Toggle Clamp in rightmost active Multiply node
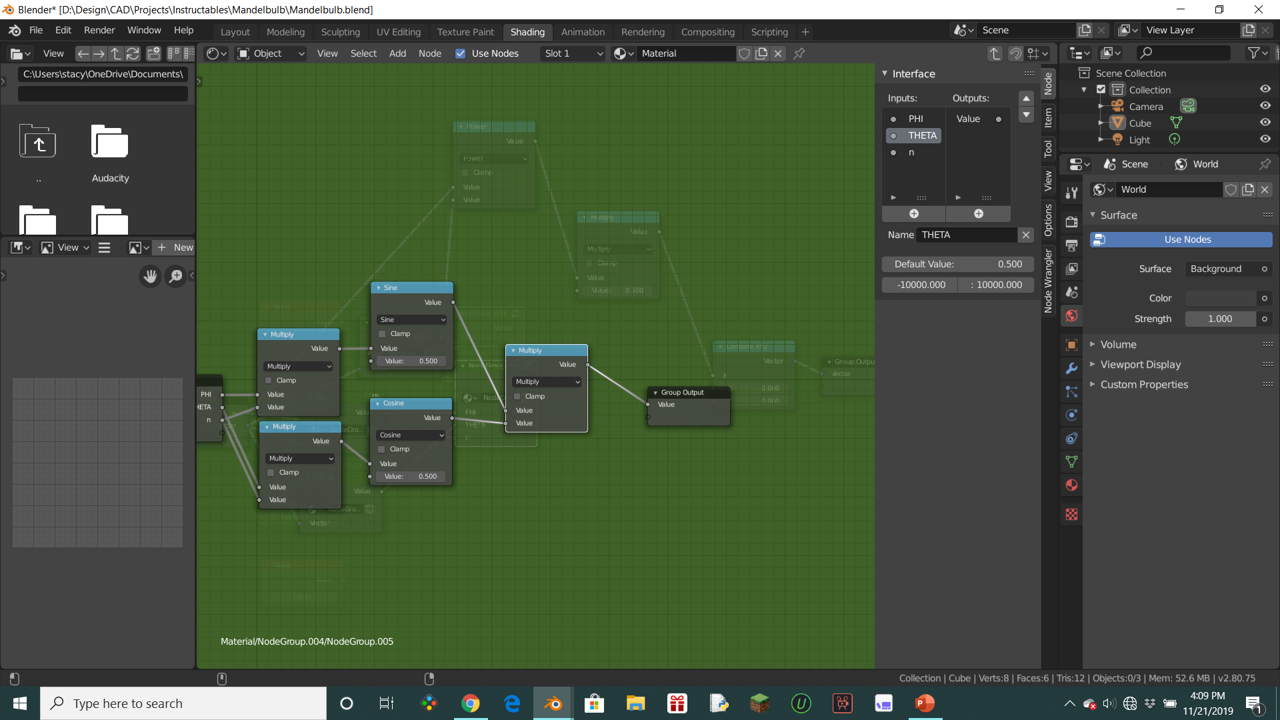Viewport: 1280px width, 720px height. point(517,396)
